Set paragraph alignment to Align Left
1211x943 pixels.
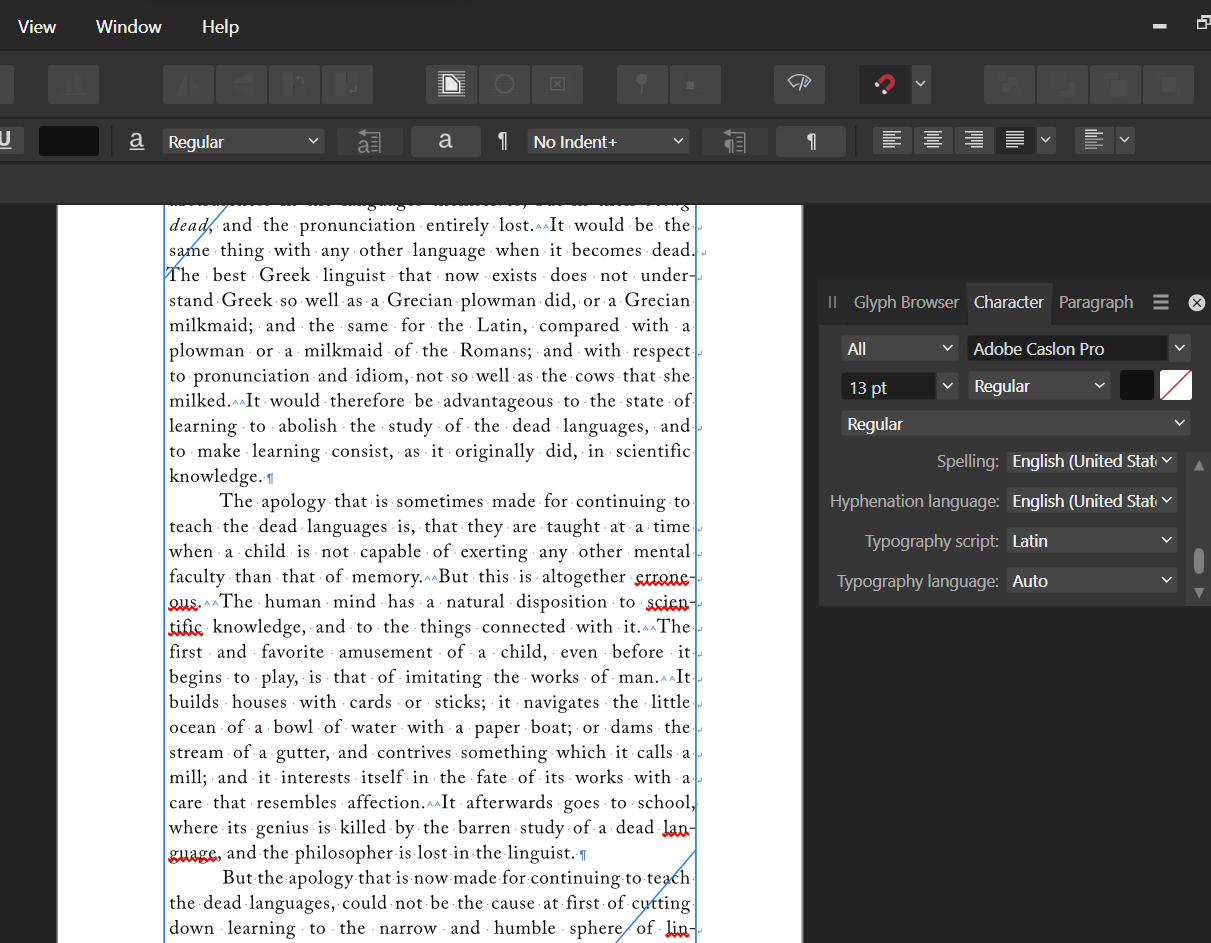pos(892,141)
